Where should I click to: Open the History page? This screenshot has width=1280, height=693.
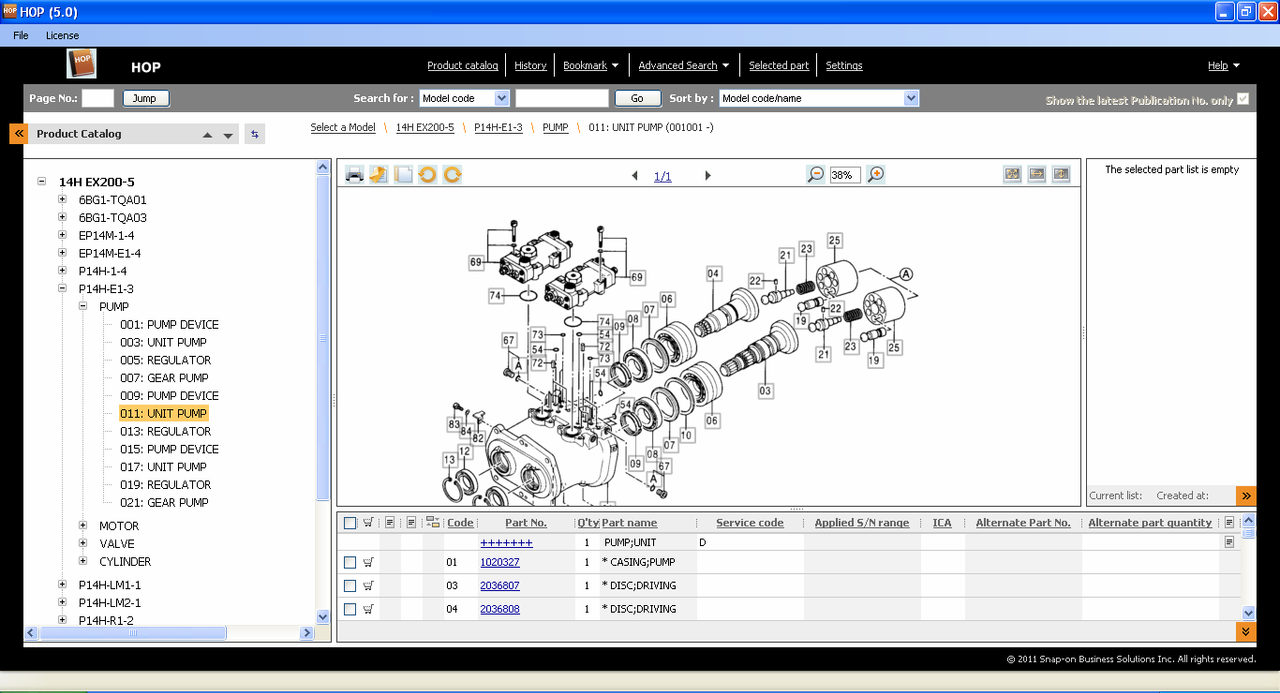pos(530,65)
